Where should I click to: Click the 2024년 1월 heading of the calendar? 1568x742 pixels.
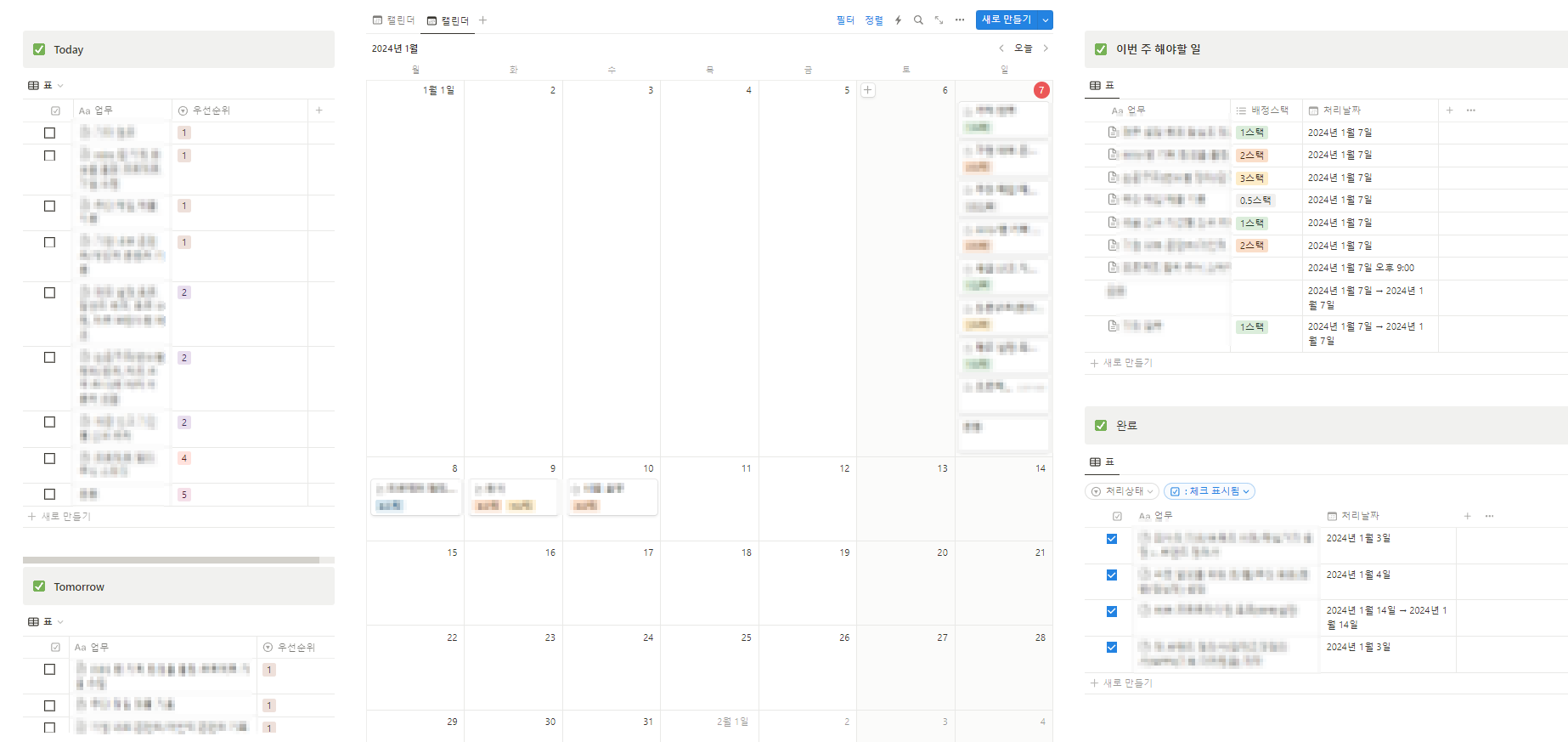pos(395,48)
